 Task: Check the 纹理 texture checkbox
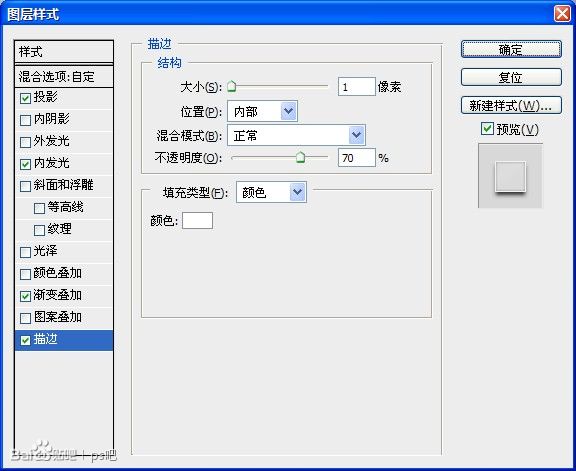[x=39, y=230]
